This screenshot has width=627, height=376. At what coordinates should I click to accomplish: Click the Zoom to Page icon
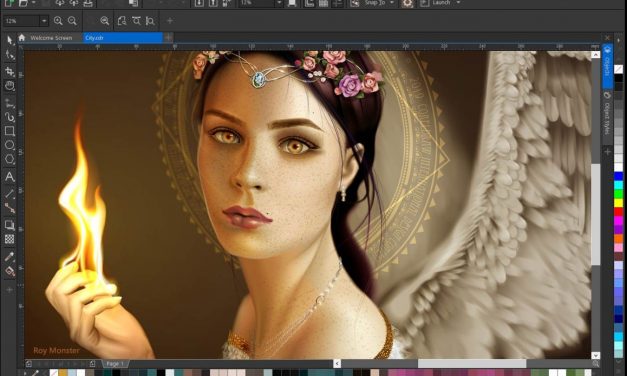coord(122,21)
